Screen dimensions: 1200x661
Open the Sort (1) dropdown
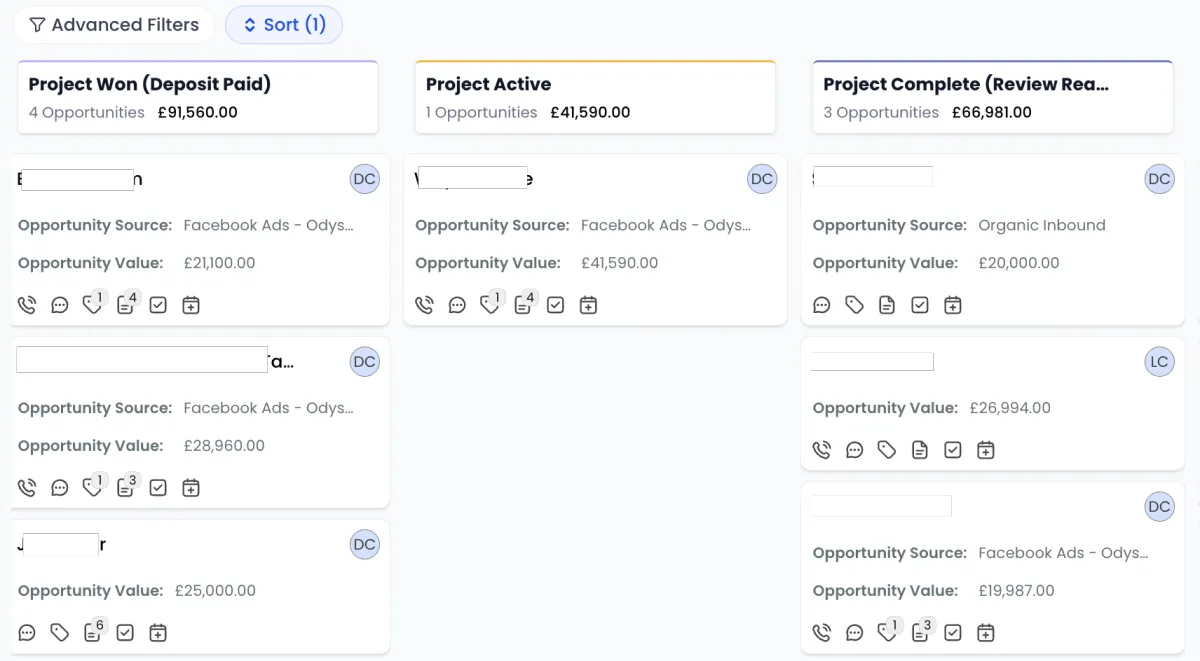tap(284, 25)
